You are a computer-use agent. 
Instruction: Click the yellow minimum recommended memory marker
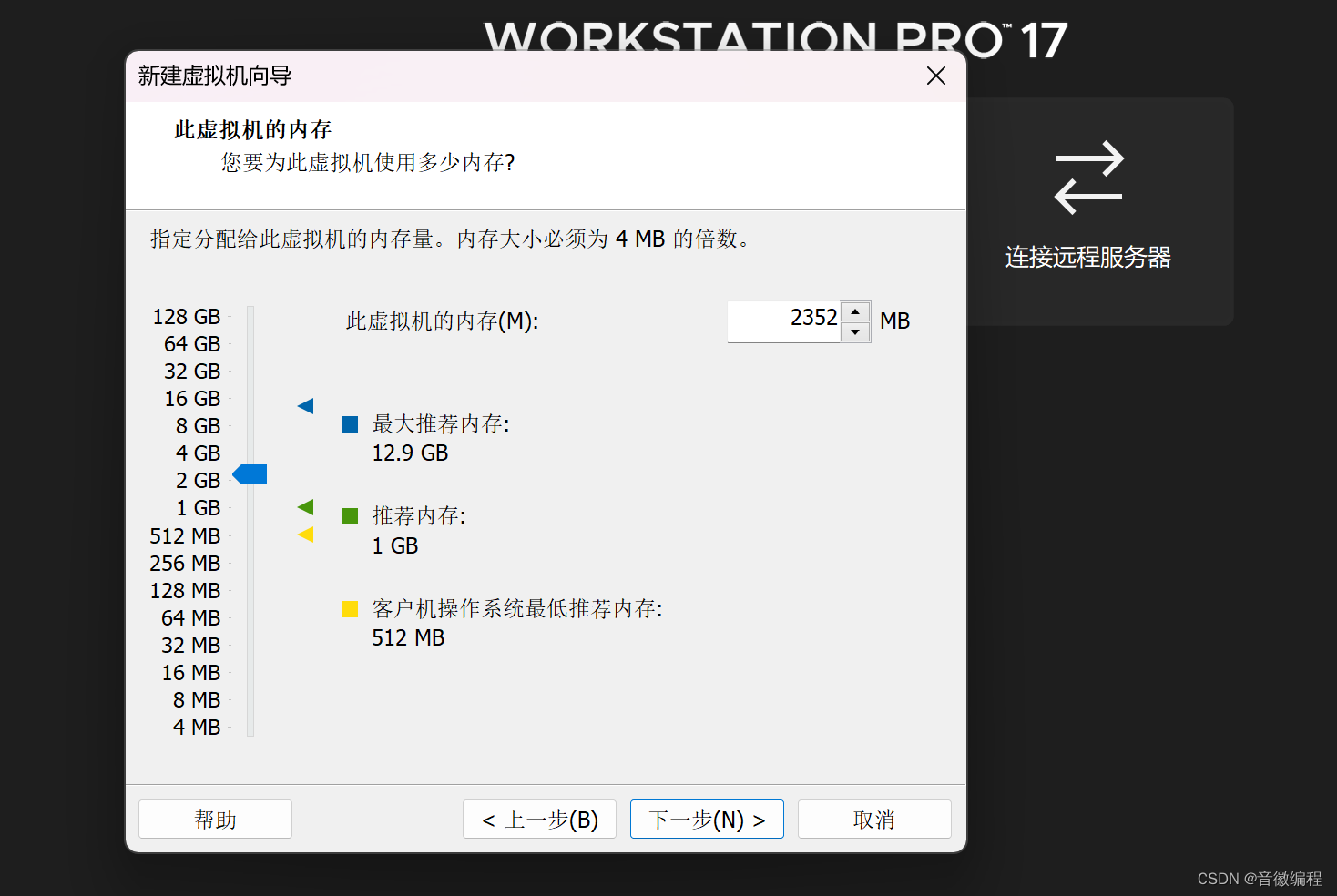tap(305, 535)
